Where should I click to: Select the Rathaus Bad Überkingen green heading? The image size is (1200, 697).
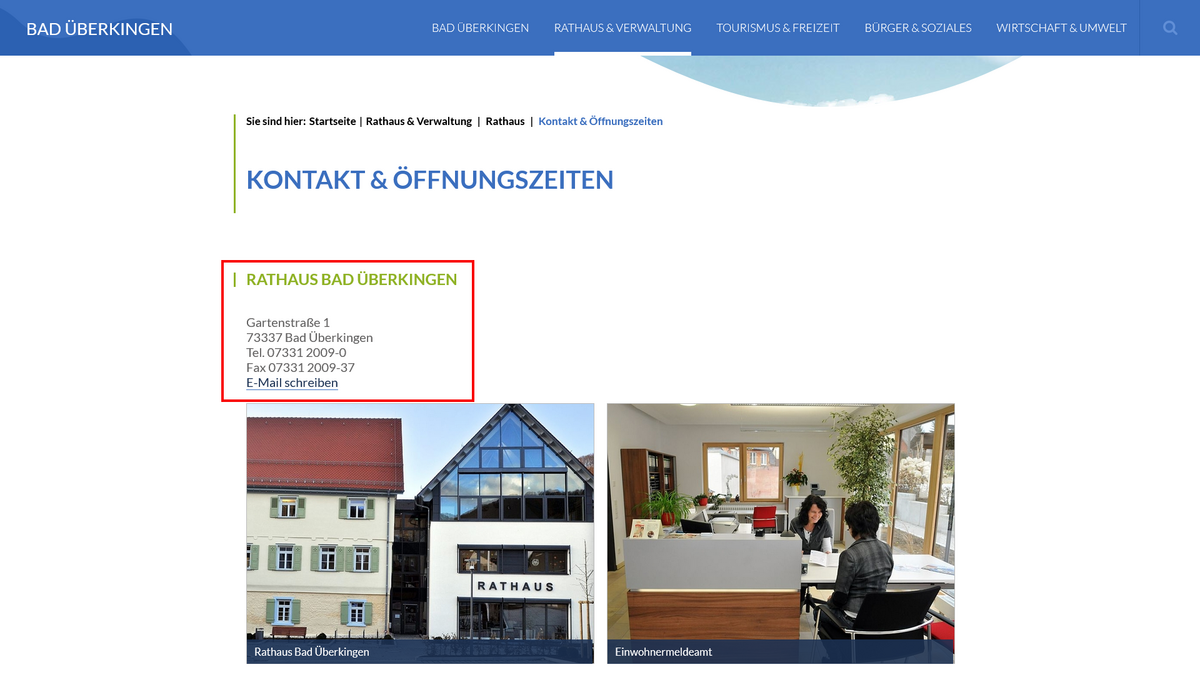(352, 279)
